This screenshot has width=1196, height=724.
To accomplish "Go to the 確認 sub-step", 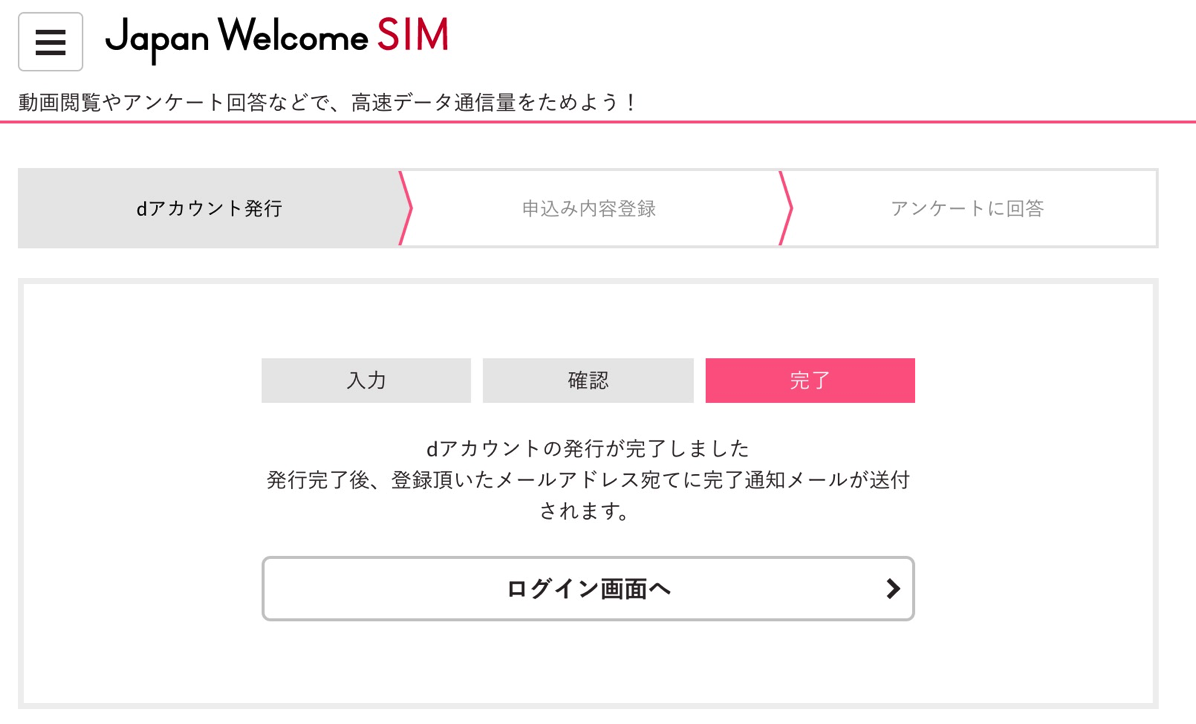I will click(588, 380).
